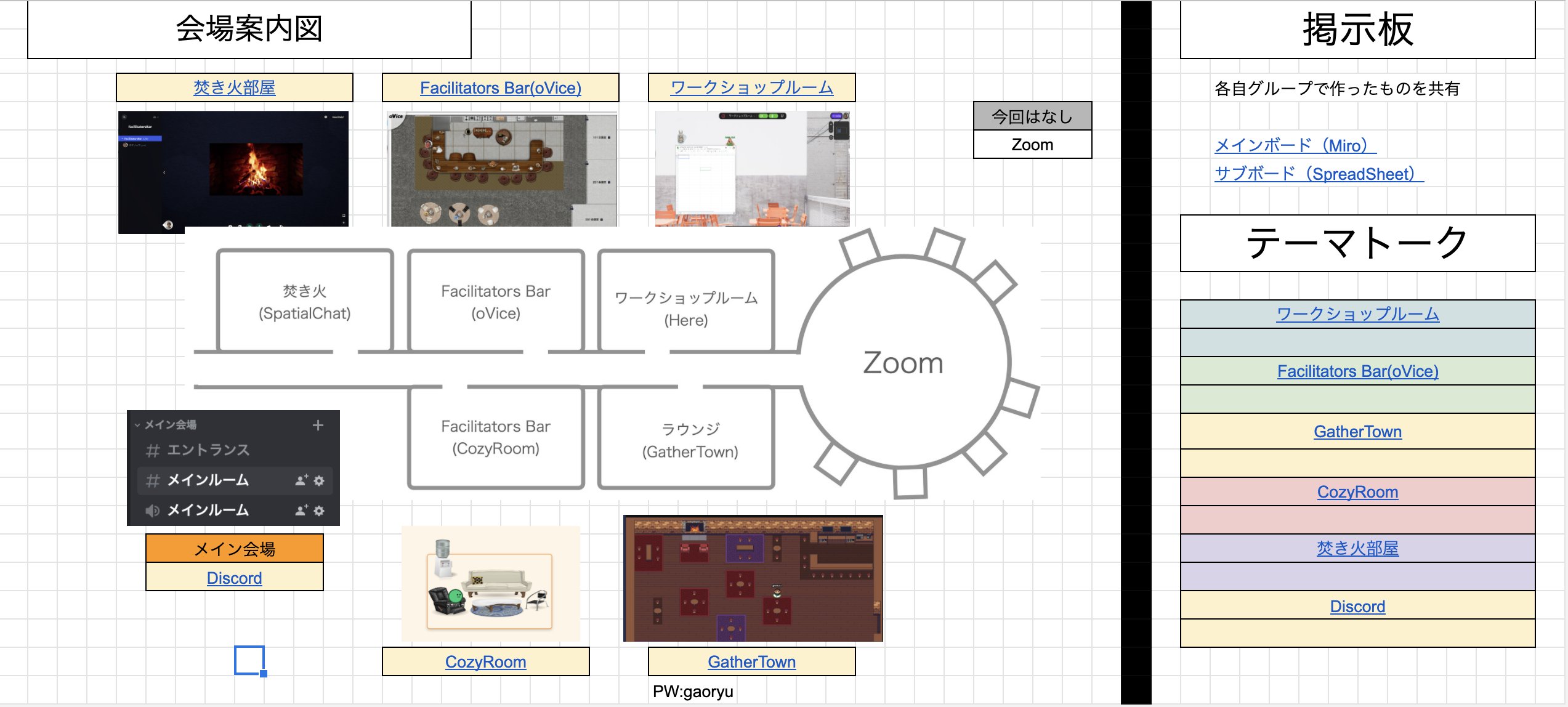Select the 各自グループで作ったものを共有 text
The height and width of the screenshot is (707, 1568).
(x=1337, y=89)
